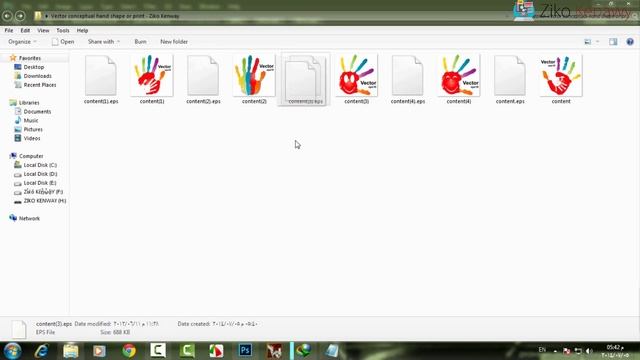Screen dimensions: 640x360
Task: Open the Videos library
Action: click(32, 138)
